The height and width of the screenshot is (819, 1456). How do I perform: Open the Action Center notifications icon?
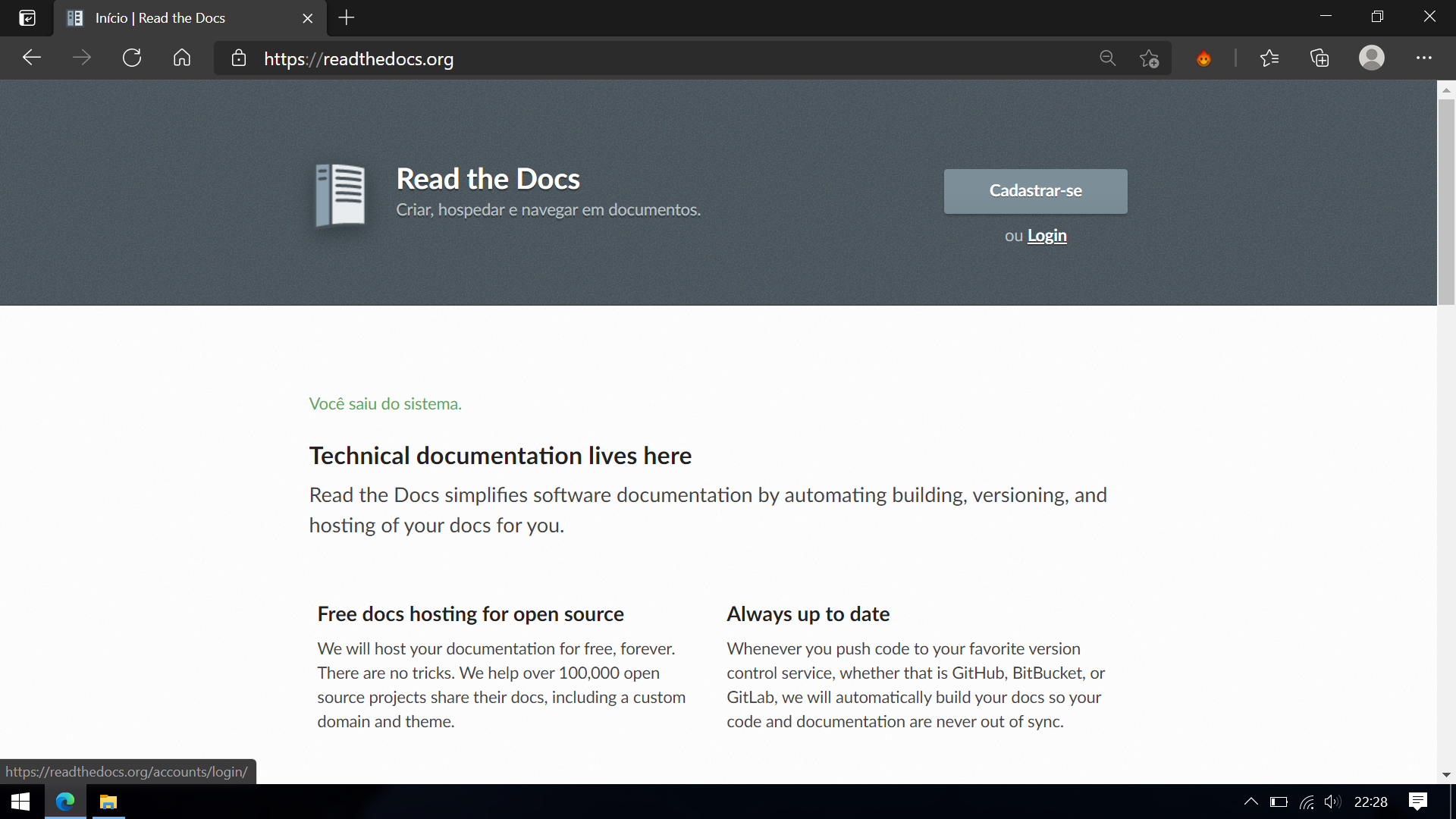pos(1417,802)
